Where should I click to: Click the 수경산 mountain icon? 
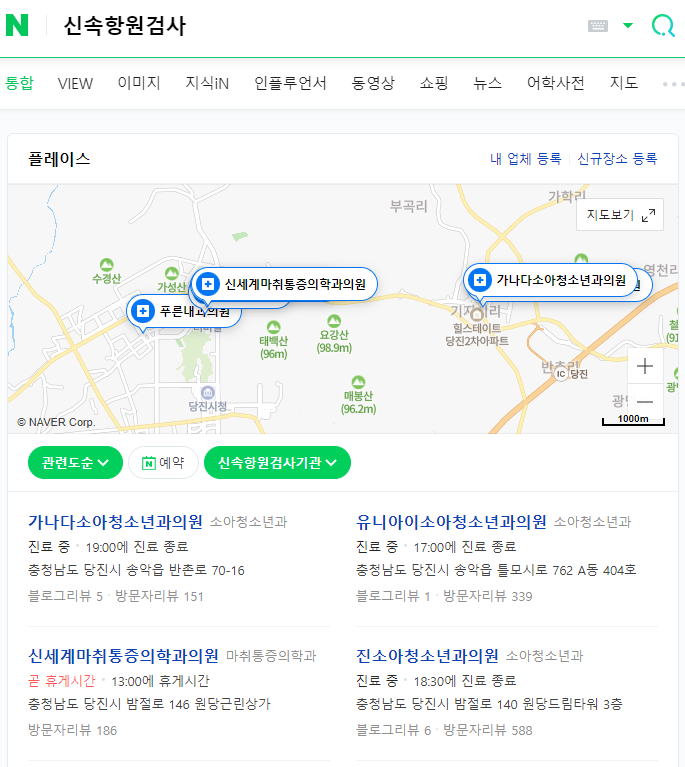point(107,265)
